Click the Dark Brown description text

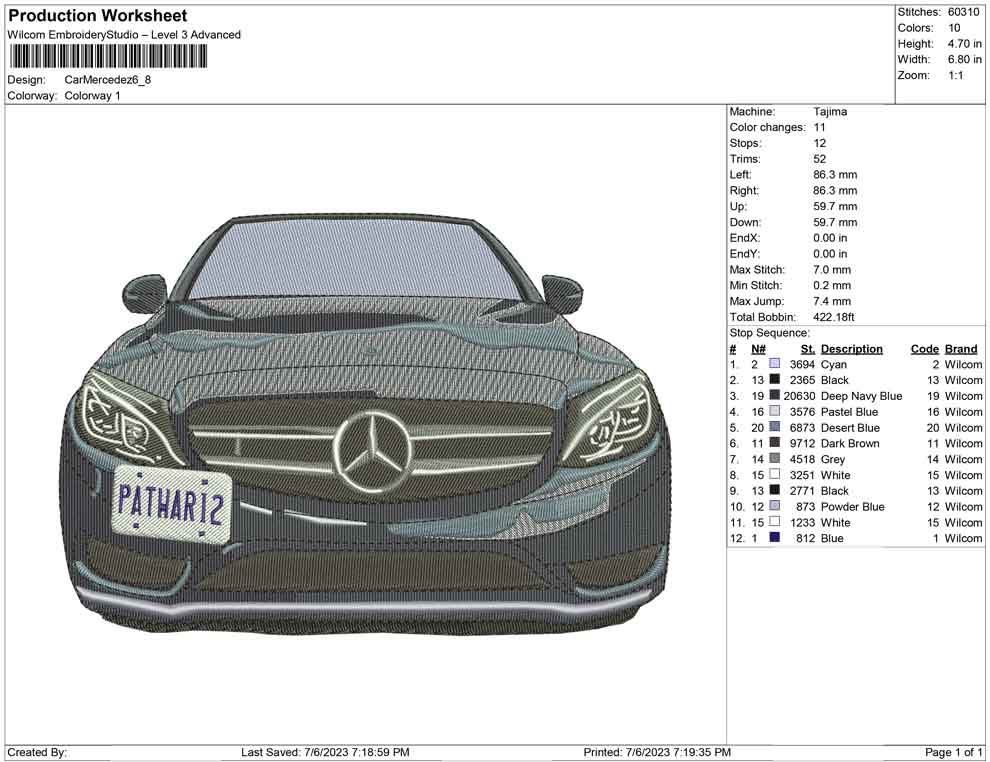(850, 443)
